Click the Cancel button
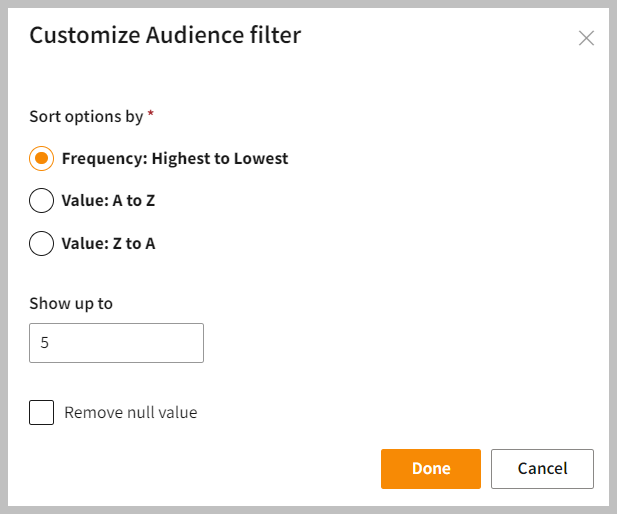Screen dimensions: 617x514 coord(542,468)
